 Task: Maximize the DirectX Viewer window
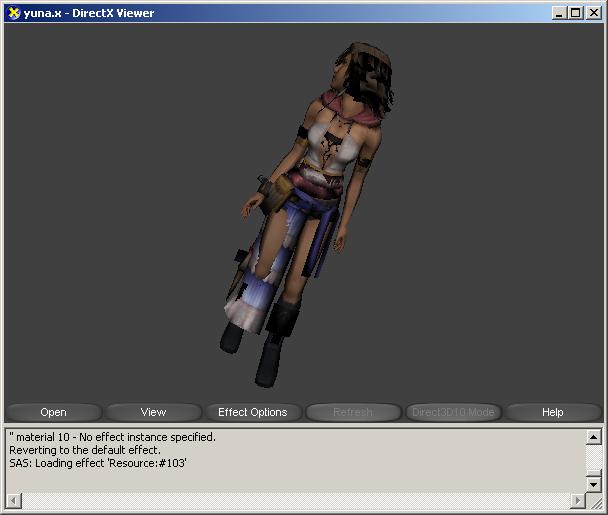[x=574, y=13]
